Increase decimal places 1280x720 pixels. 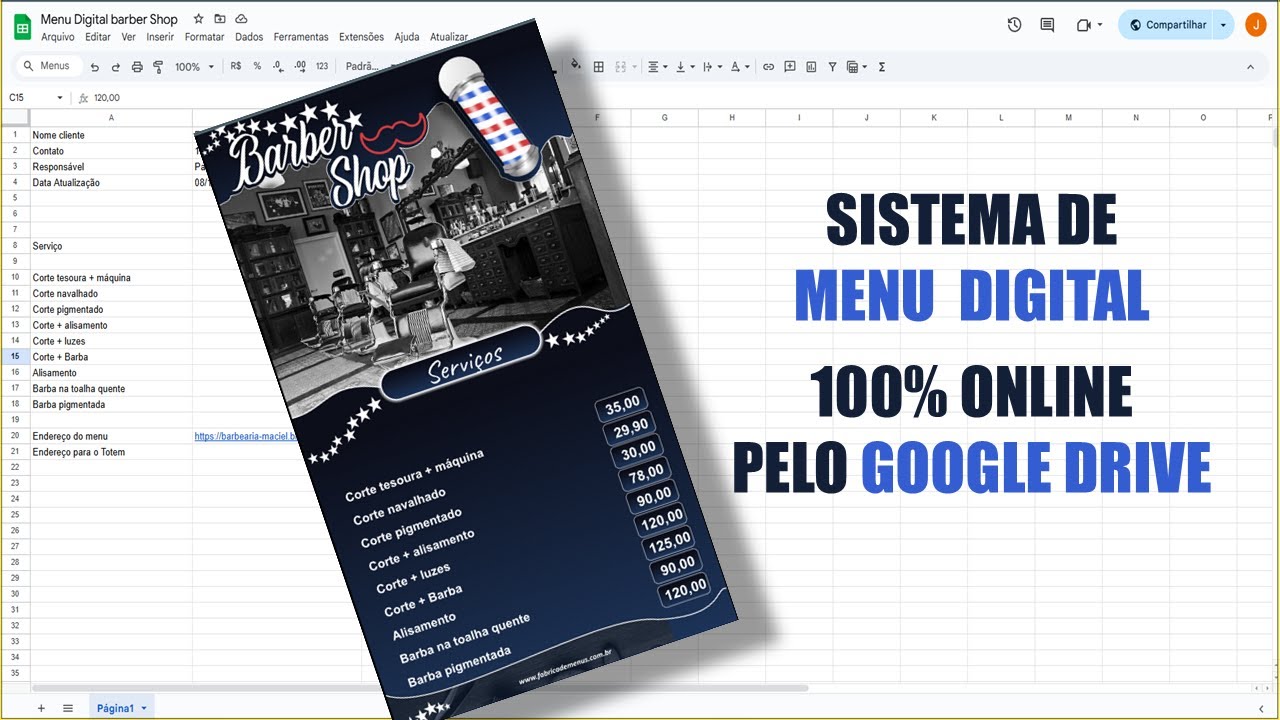click(300, 66)
